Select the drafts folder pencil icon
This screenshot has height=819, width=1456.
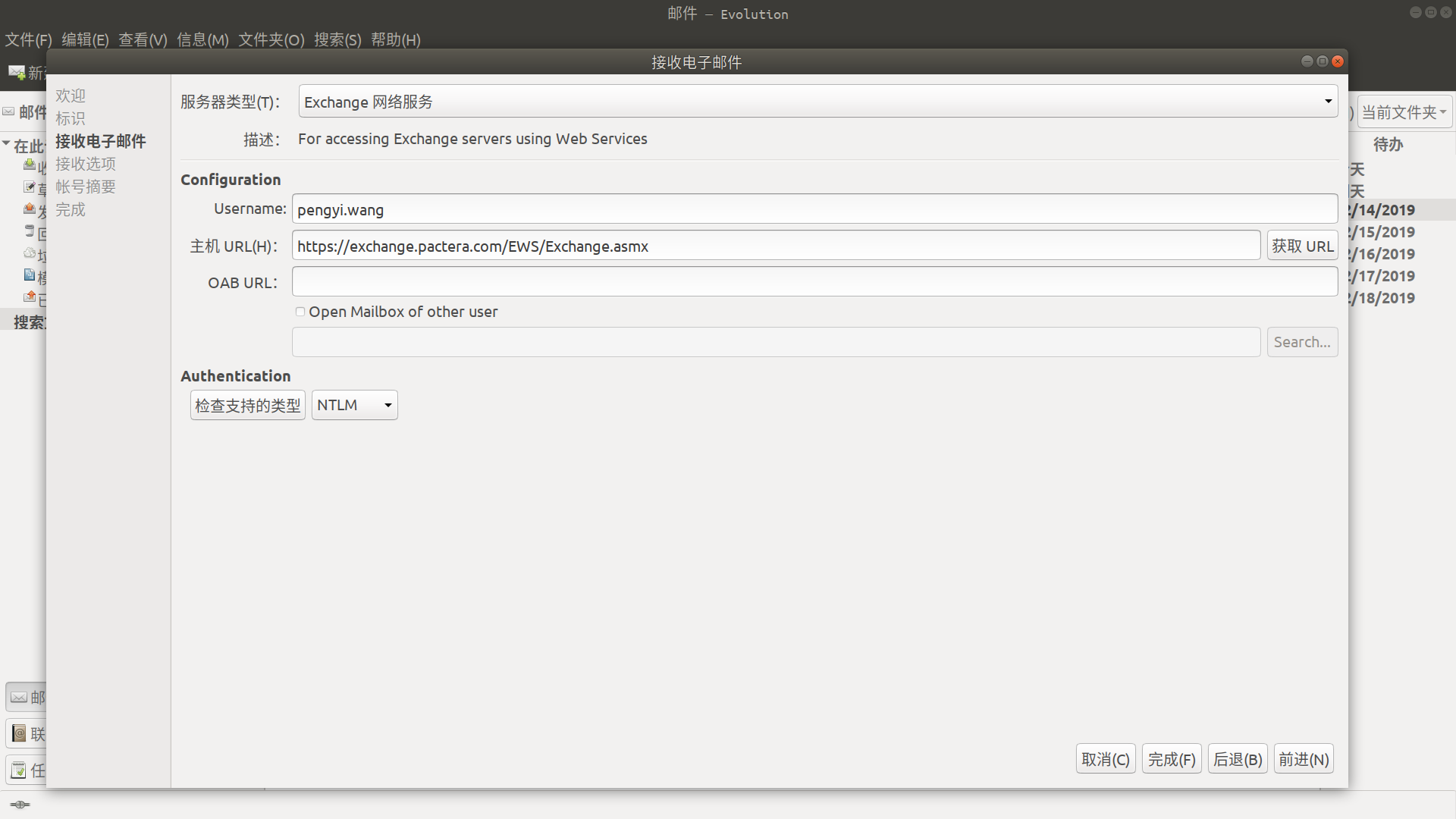click(x=30, y=187)
